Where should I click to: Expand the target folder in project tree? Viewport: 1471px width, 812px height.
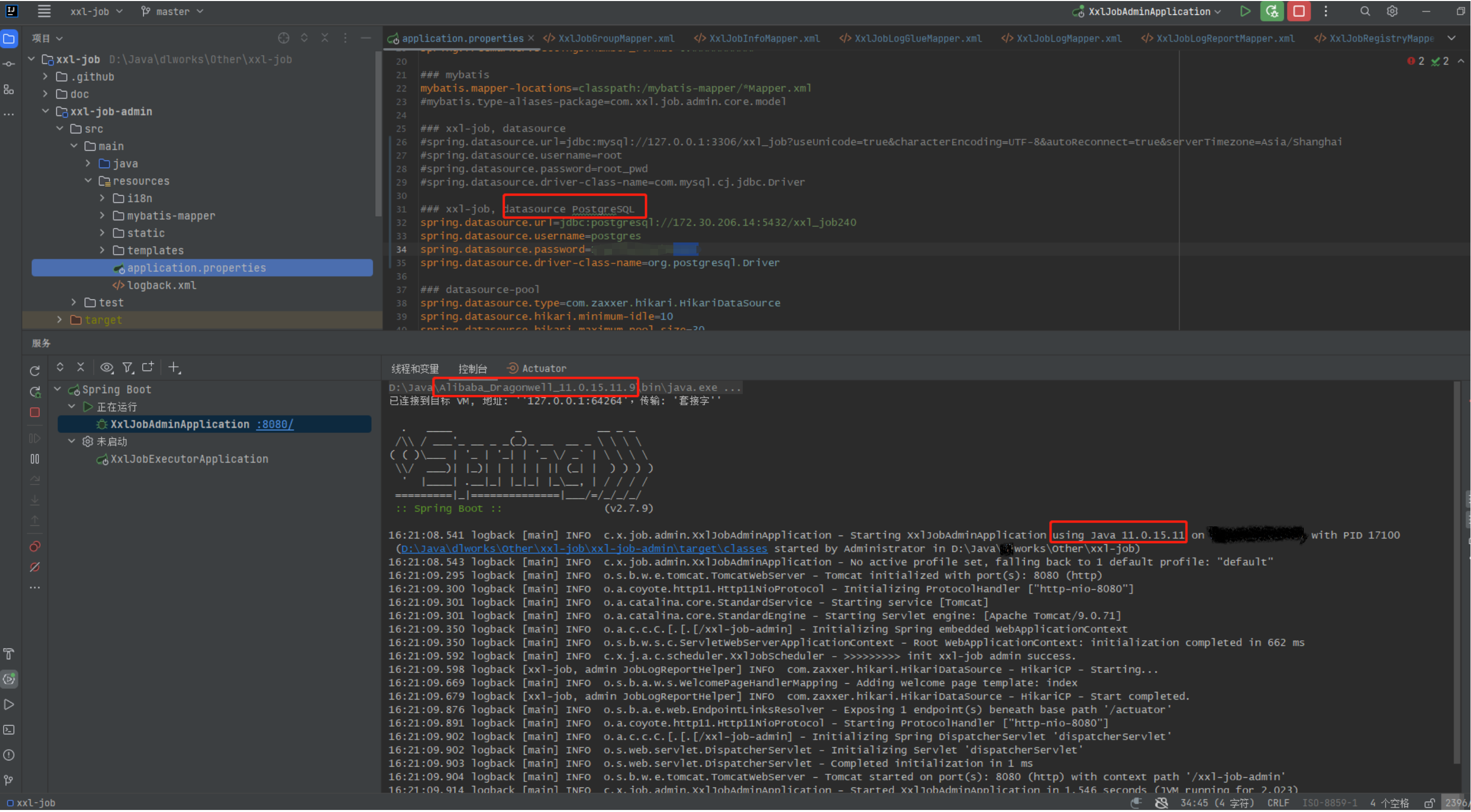59,320
